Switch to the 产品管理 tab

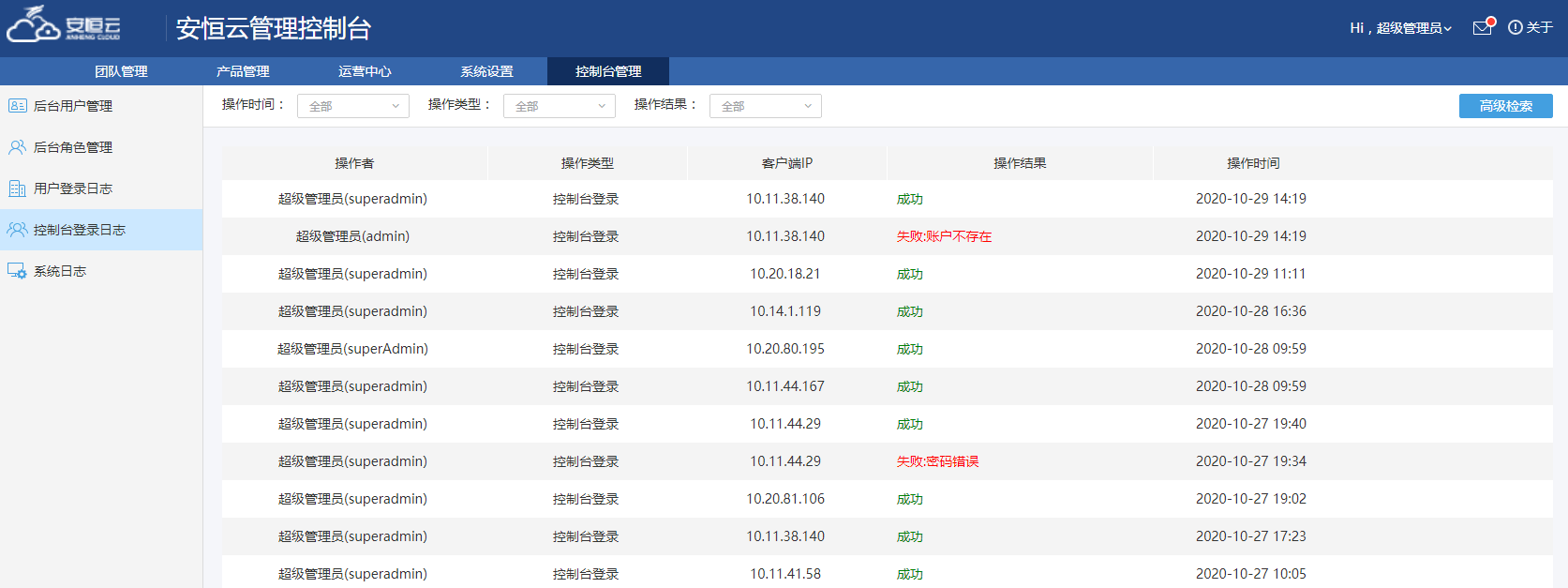tap(243, 71)
